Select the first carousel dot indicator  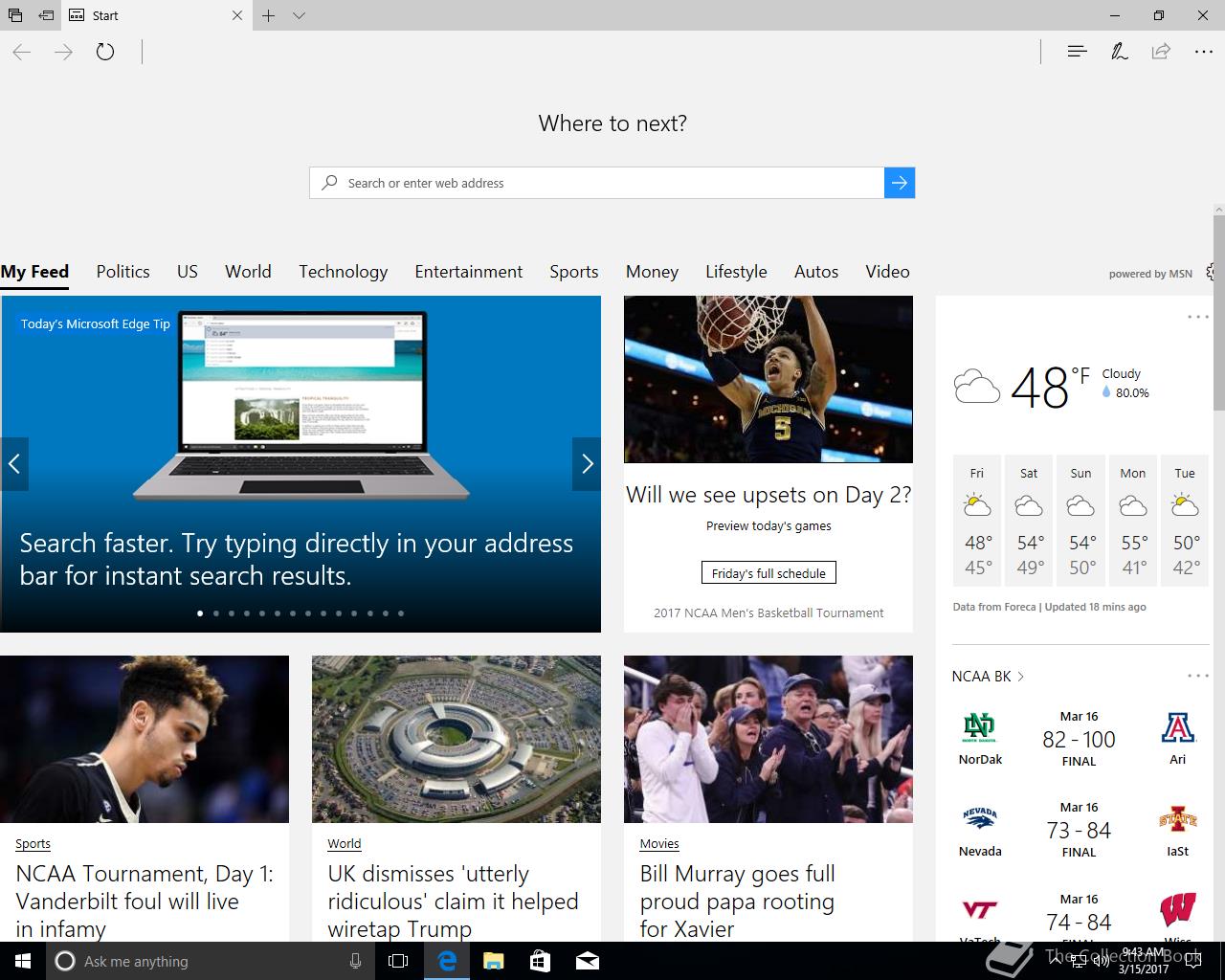tap(200, 613)
